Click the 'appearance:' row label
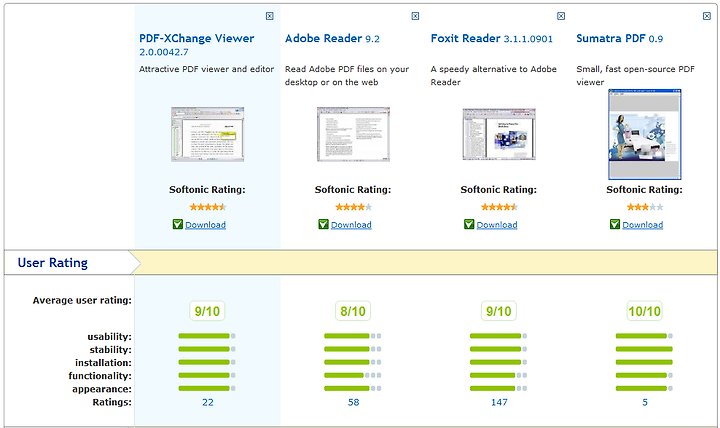This screenshot has width=720, height=428. [101, 389]
